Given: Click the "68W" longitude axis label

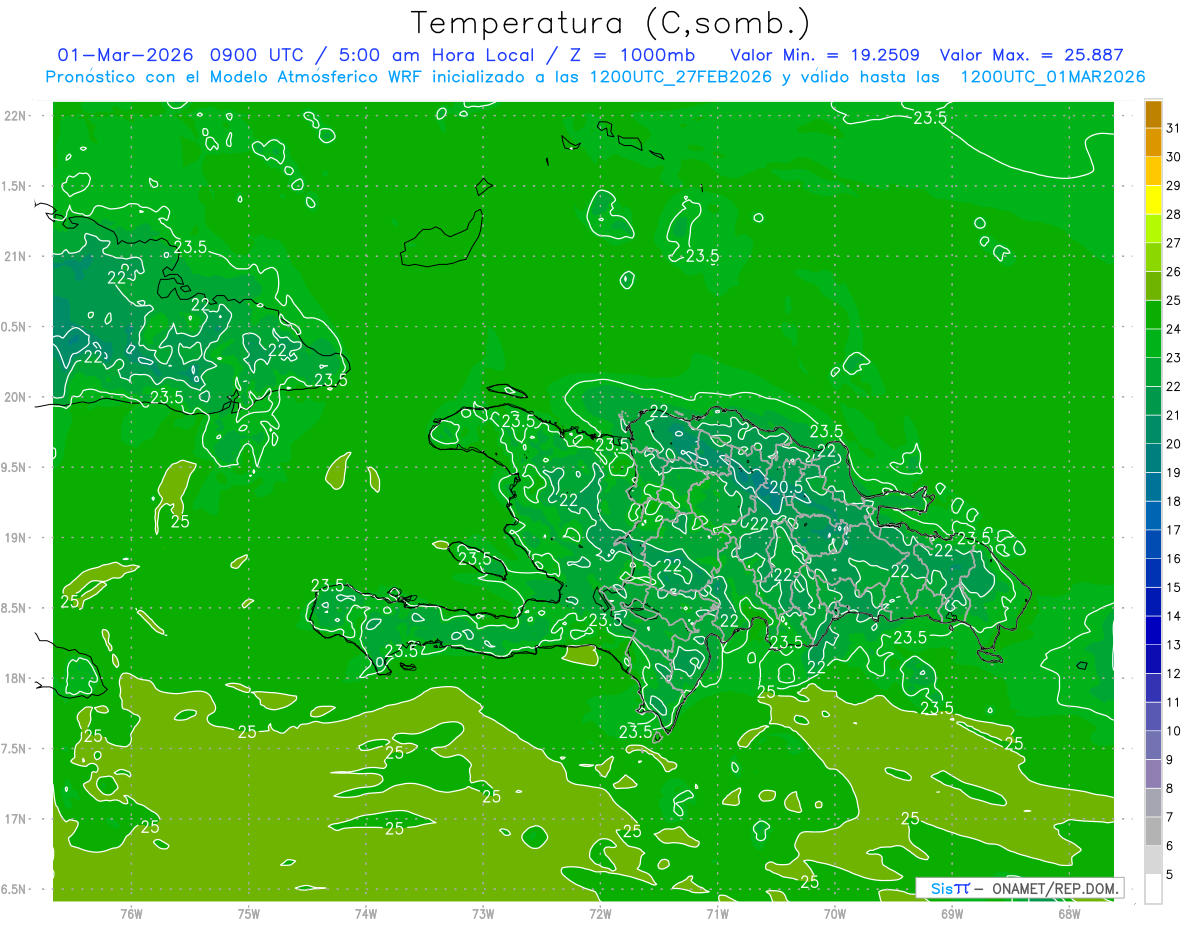Looking at the screenshot, I should (1069, 913).
